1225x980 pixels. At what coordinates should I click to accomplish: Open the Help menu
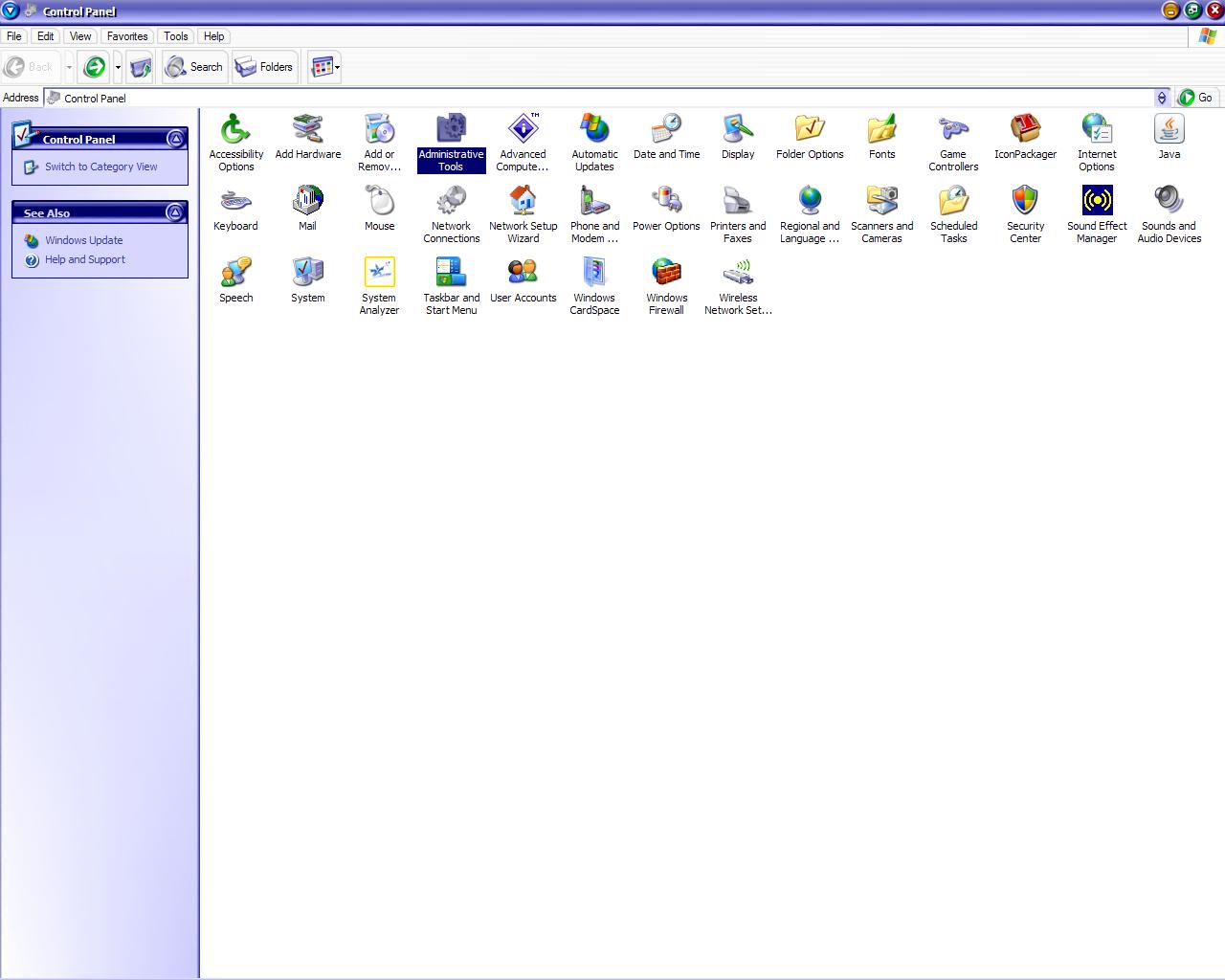coord(214,36)
